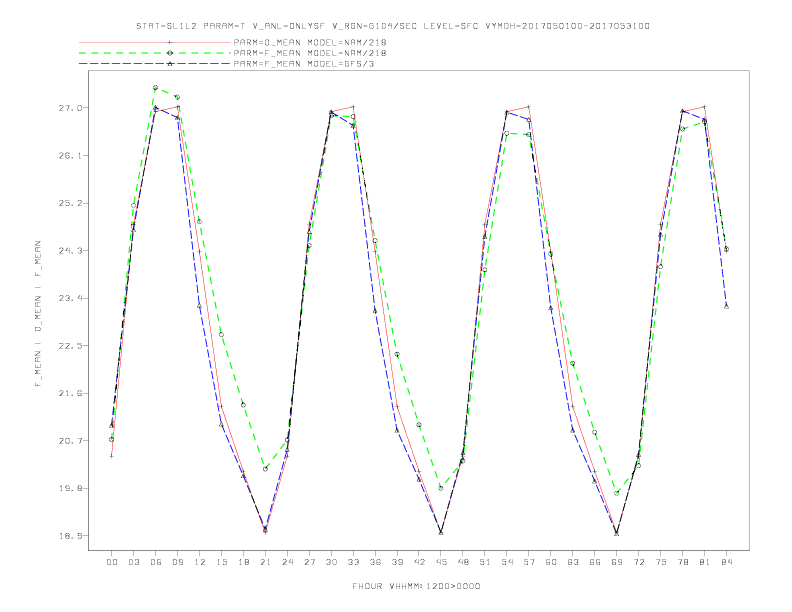The image size is (792, 612).
Task: Click y-axis tick label '27.0'
Action: 70,108
